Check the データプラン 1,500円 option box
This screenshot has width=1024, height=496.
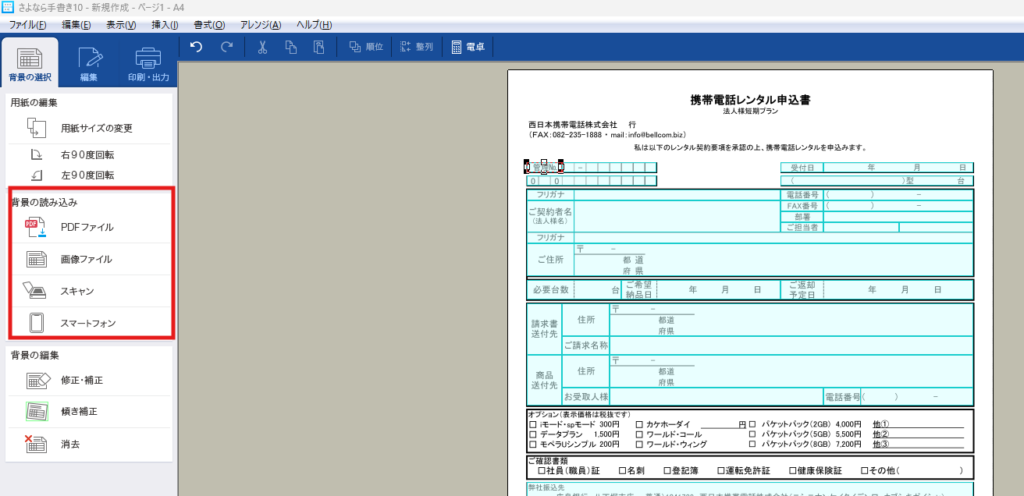(x=532, y=434)
